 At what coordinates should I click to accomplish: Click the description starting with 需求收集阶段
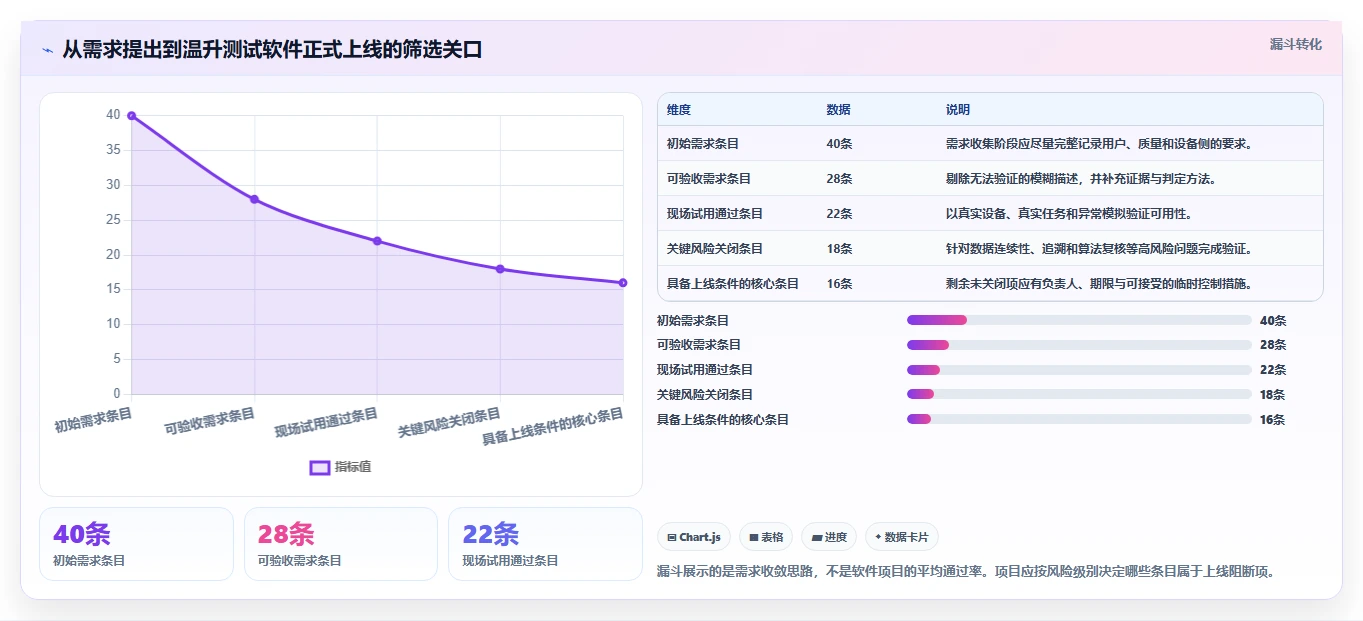coord(1099,144)
